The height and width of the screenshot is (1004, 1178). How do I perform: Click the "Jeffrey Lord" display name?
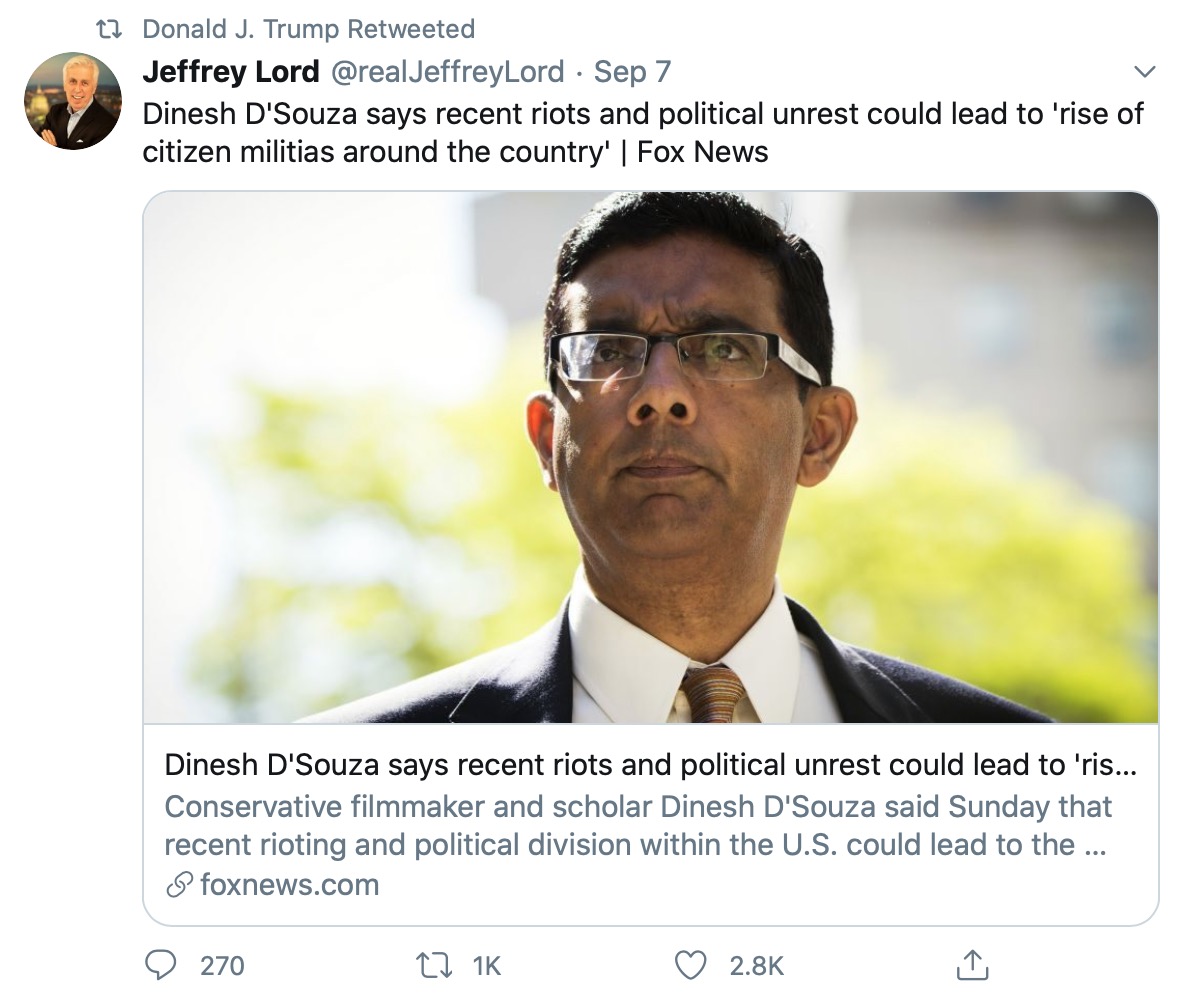(231, 72)
